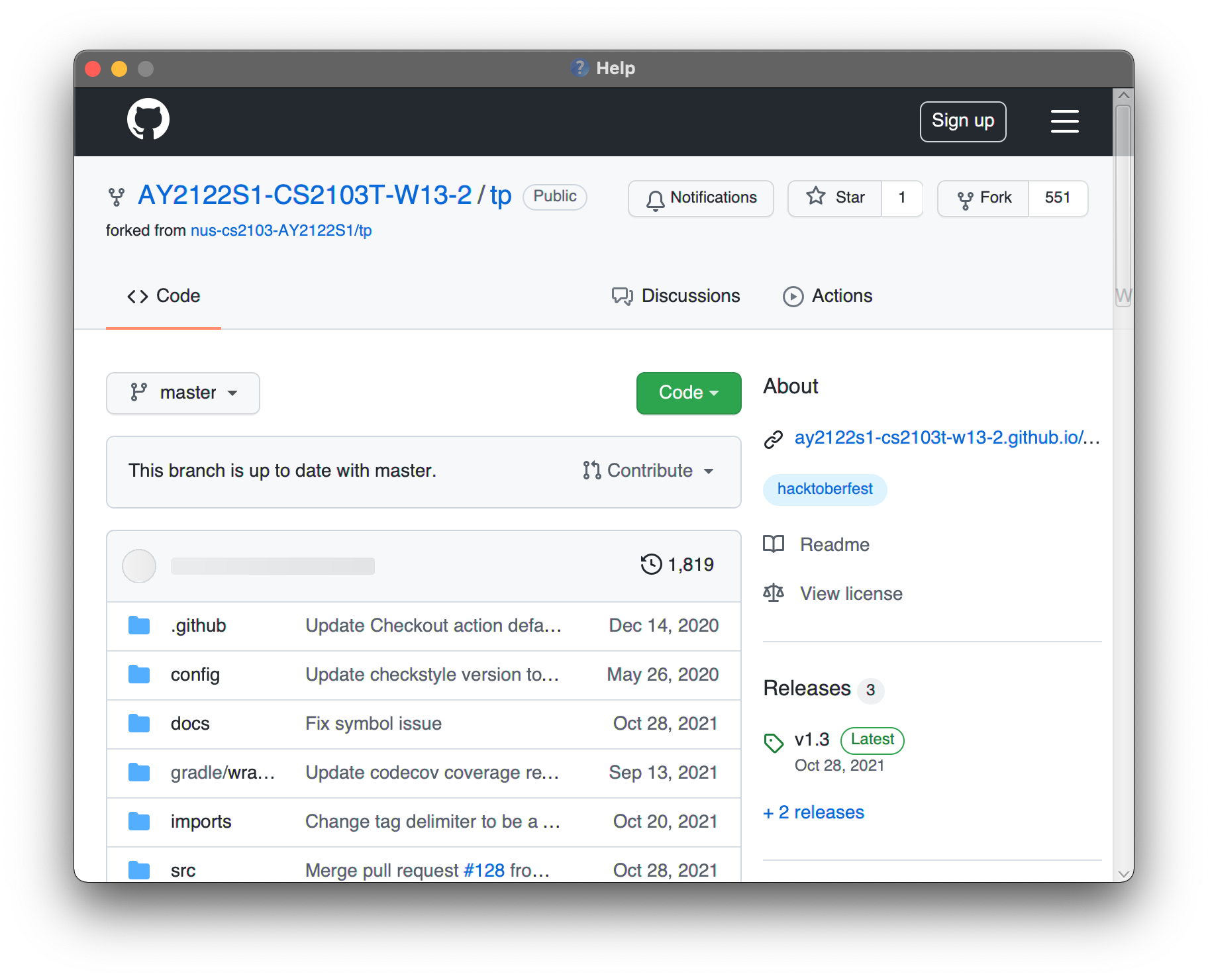Click the src folder icon

tap(139, 870)
